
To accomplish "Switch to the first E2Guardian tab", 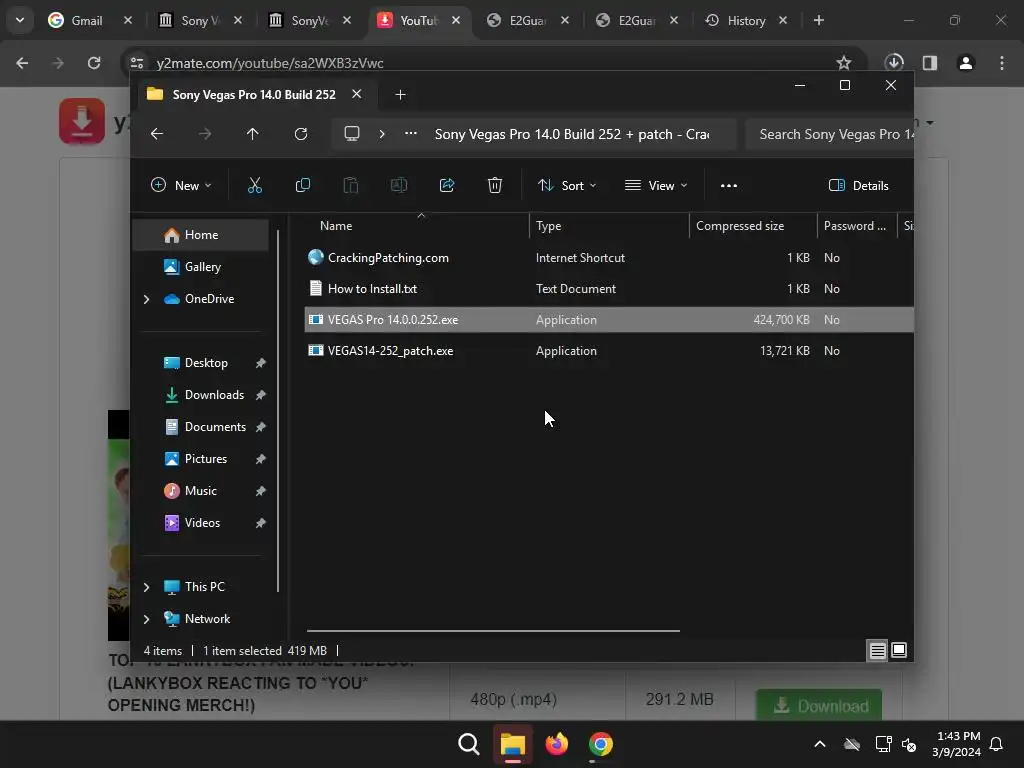I will tap(526, 21).
